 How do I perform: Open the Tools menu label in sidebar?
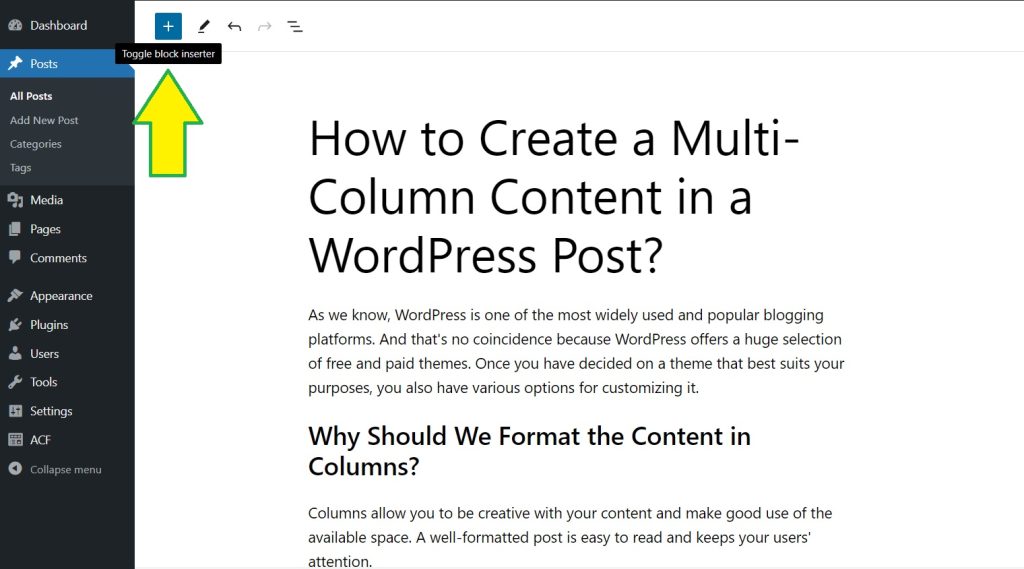coord(44,382)
